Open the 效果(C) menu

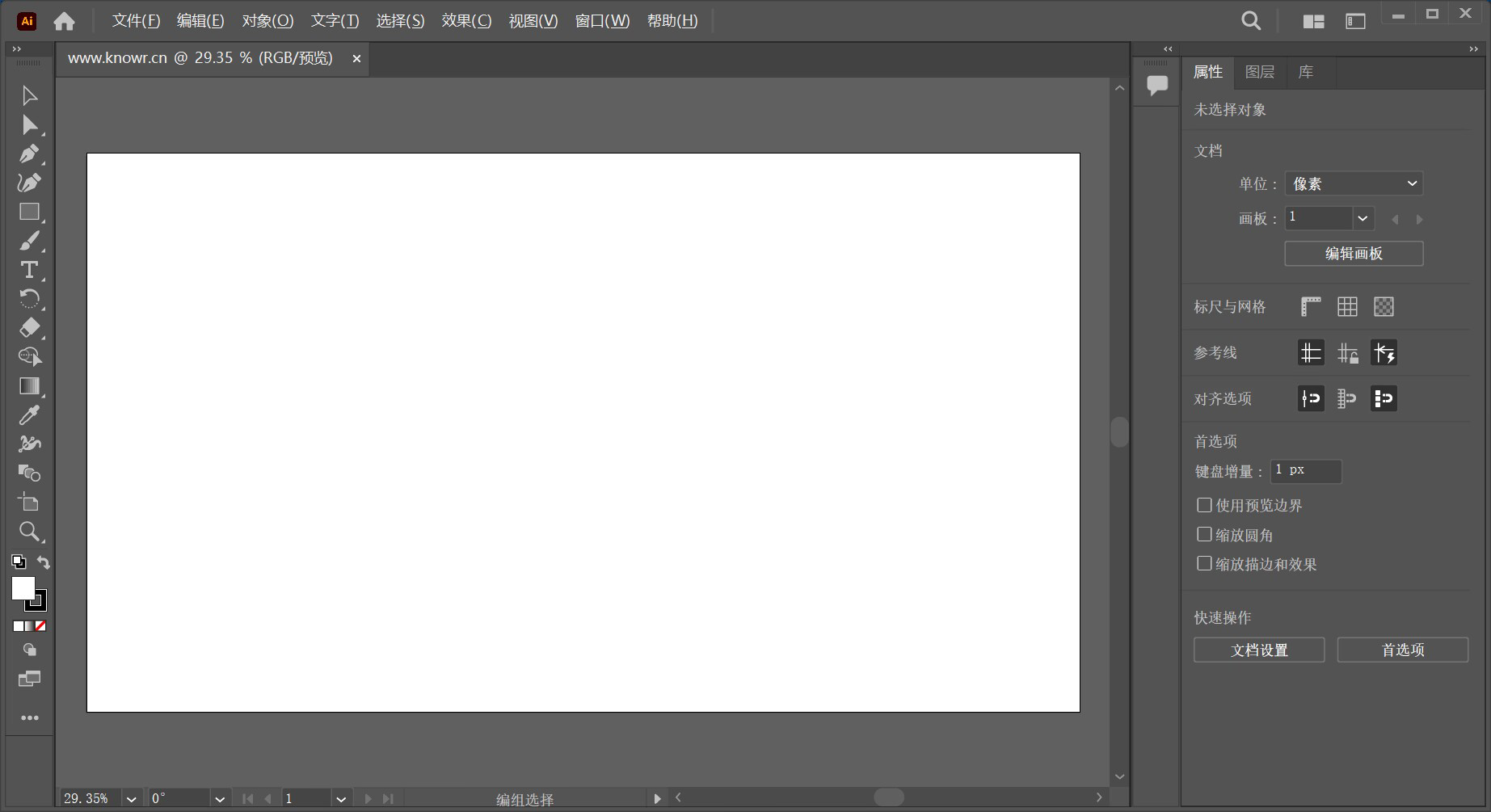coord(466,21)
